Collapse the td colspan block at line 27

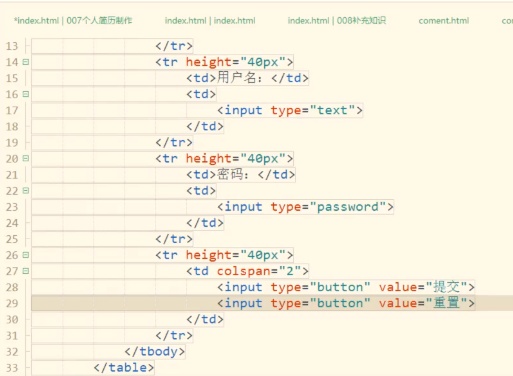click(x=26, y=271)
